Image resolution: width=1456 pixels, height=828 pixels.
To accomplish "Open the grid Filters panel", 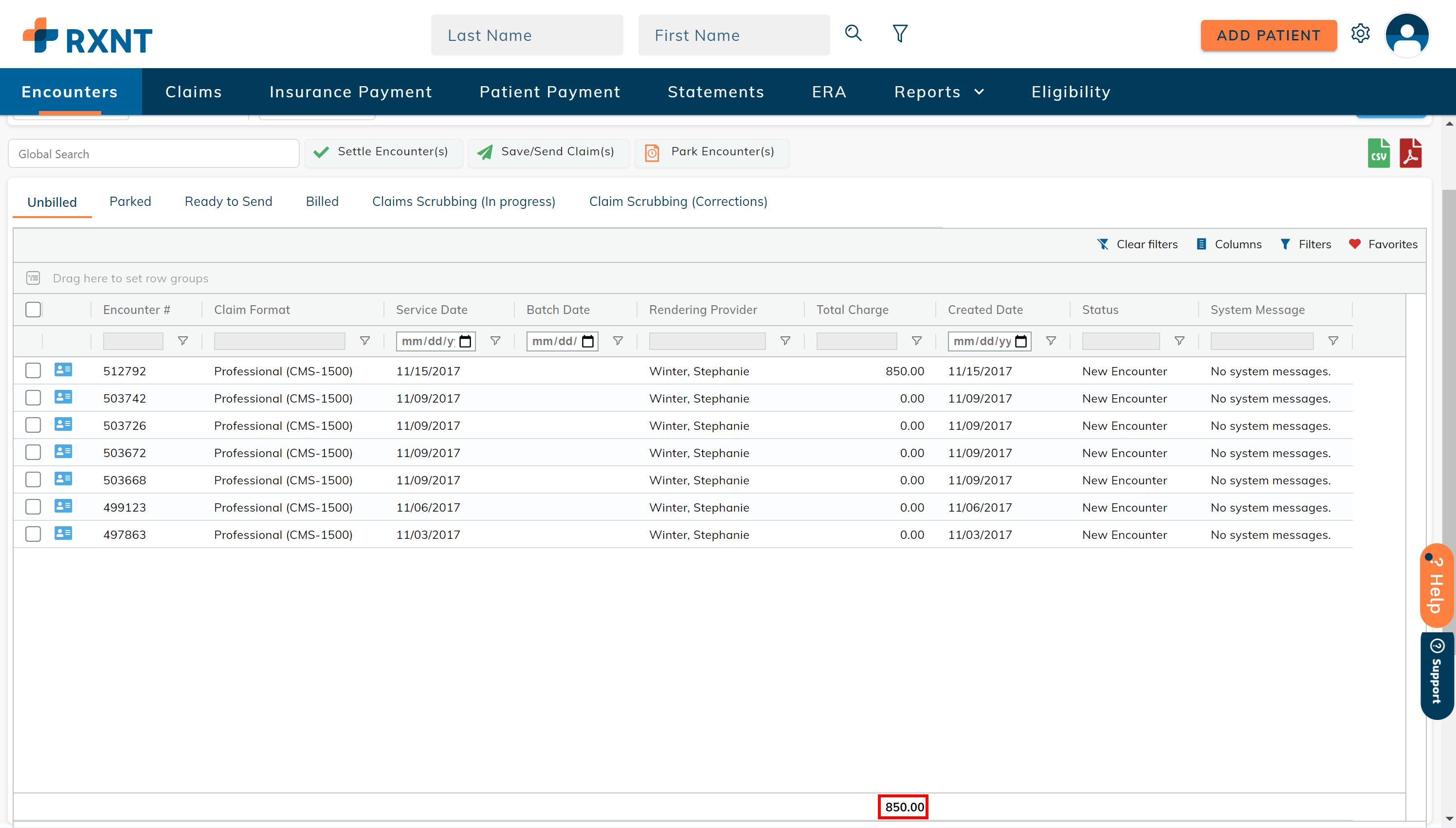I will point(1305,244).
